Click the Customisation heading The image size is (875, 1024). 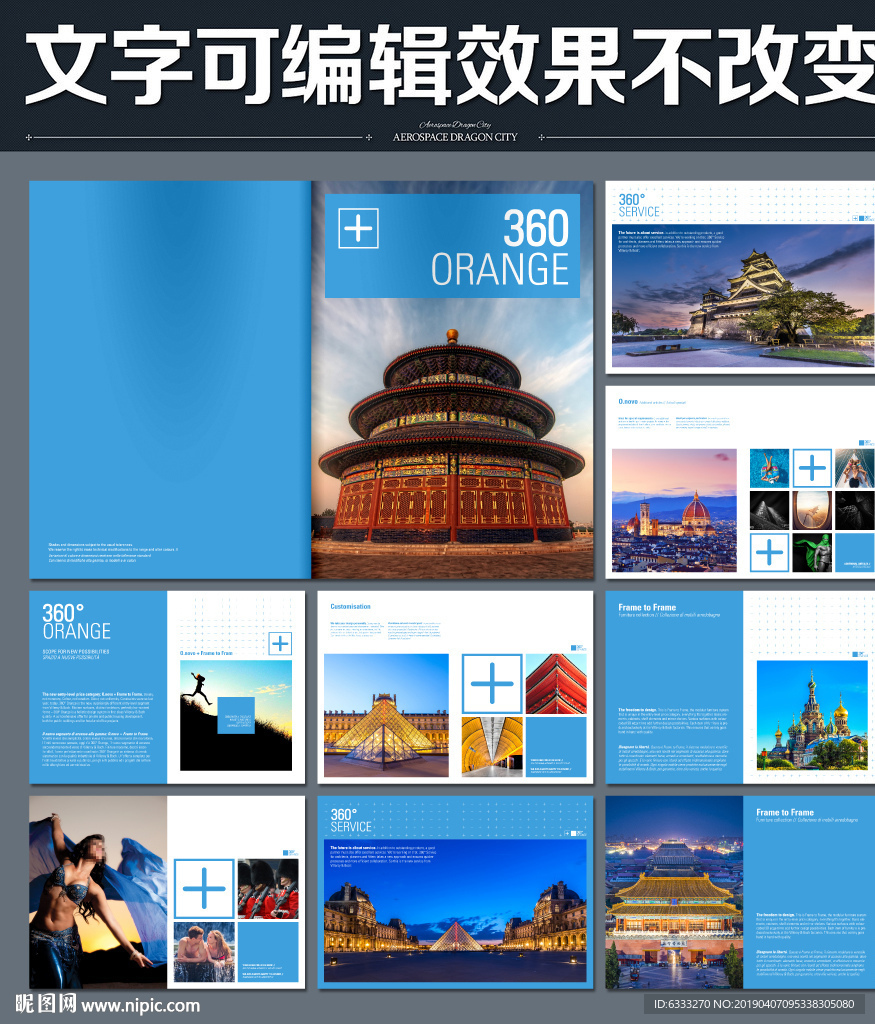350,607
